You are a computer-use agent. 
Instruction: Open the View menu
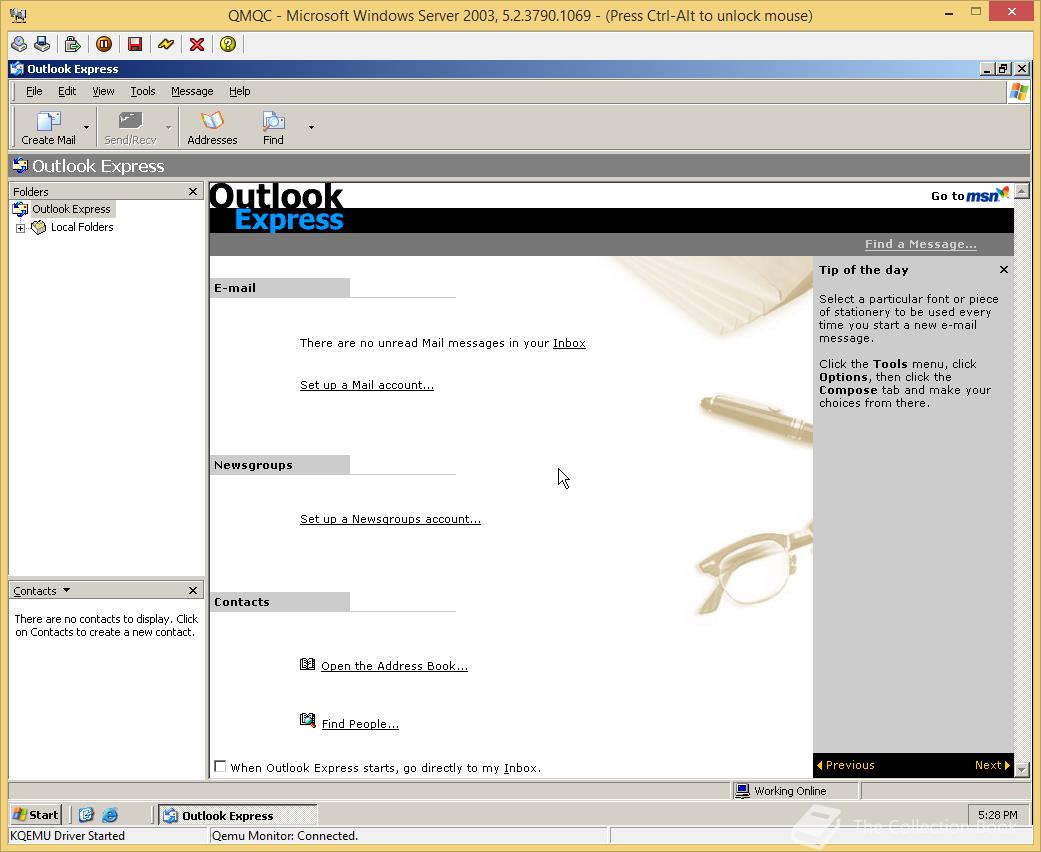point(103,92)
